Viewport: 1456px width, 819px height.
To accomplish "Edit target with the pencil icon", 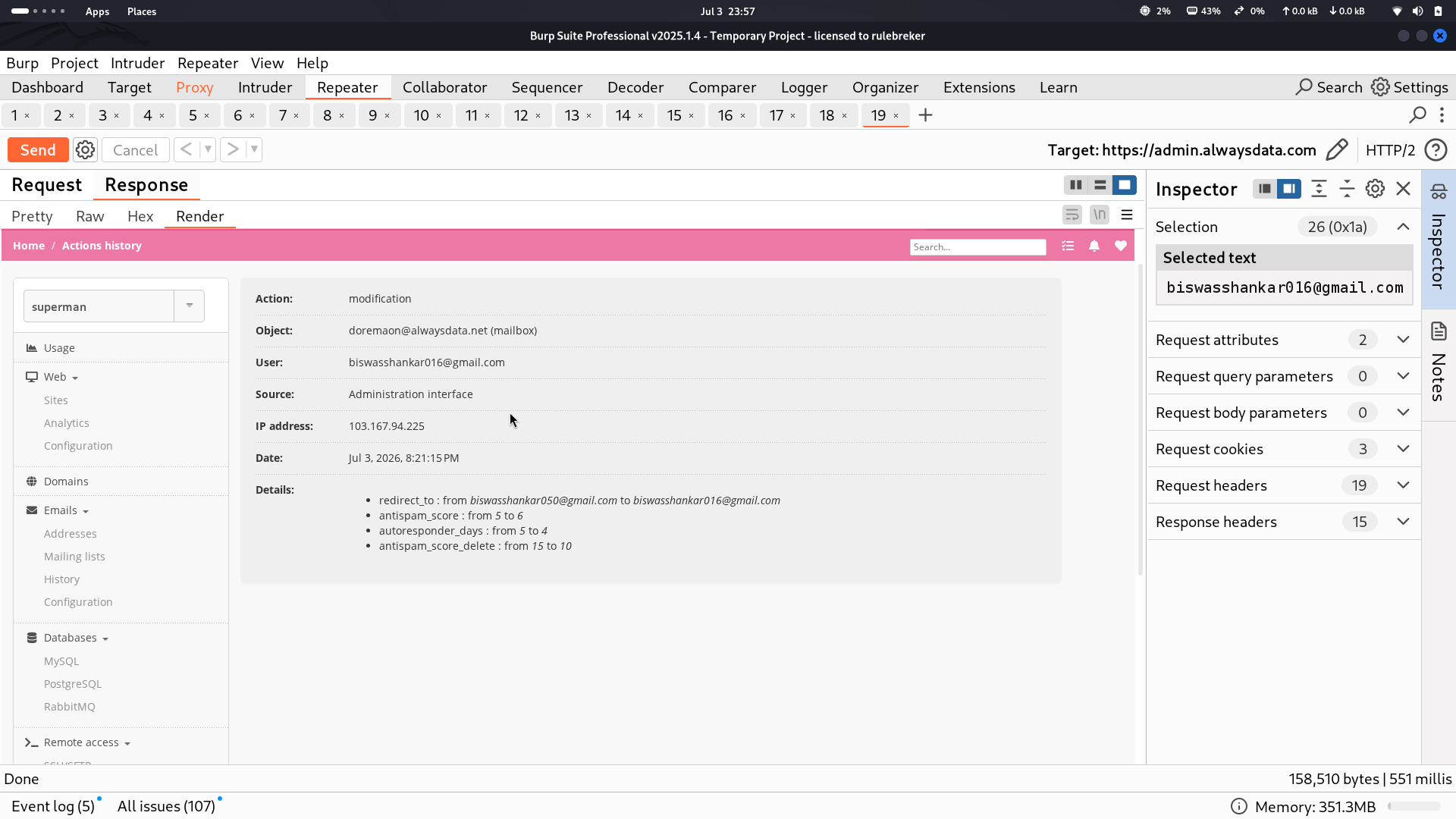I will point(1337,150).
